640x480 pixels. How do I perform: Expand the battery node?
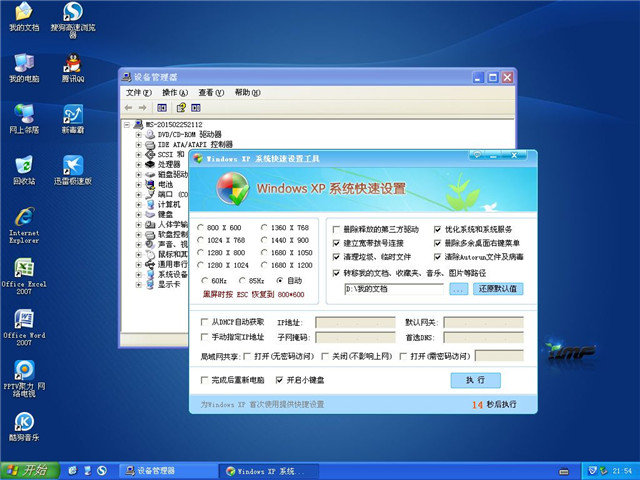tap(138, 184)
